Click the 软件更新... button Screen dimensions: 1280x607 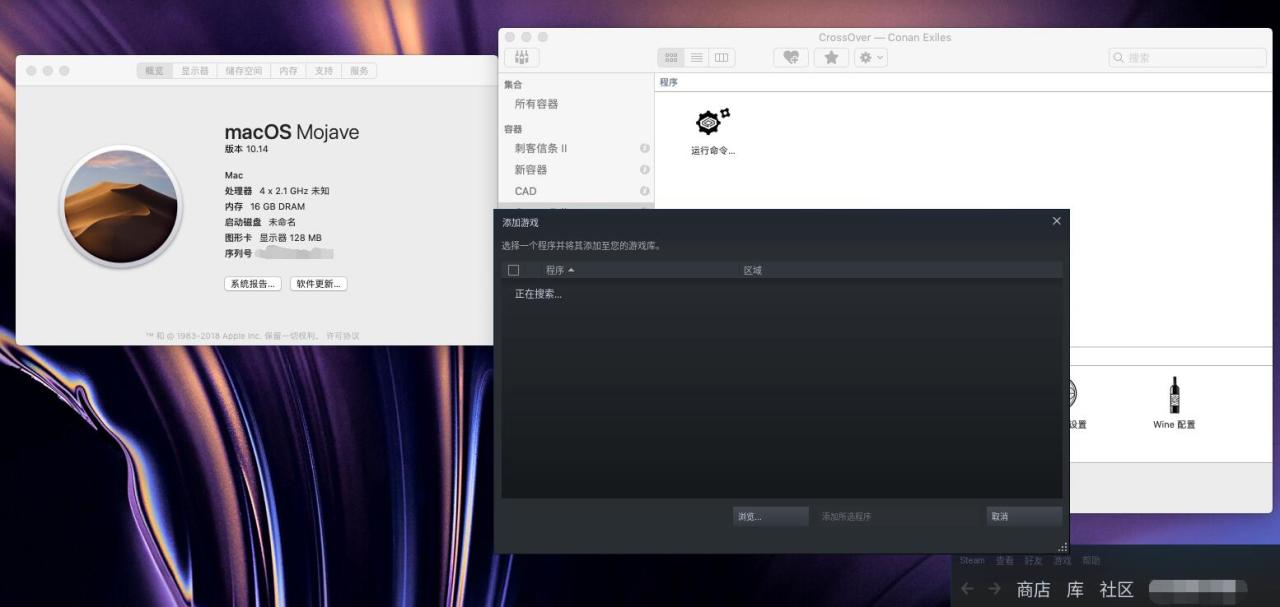[318, 284]
